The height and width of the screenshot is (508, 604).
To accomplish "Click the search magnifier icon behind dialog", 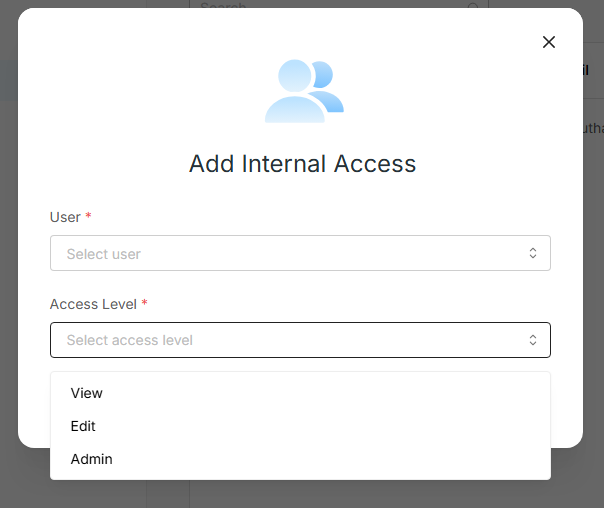I will point(473,5).
